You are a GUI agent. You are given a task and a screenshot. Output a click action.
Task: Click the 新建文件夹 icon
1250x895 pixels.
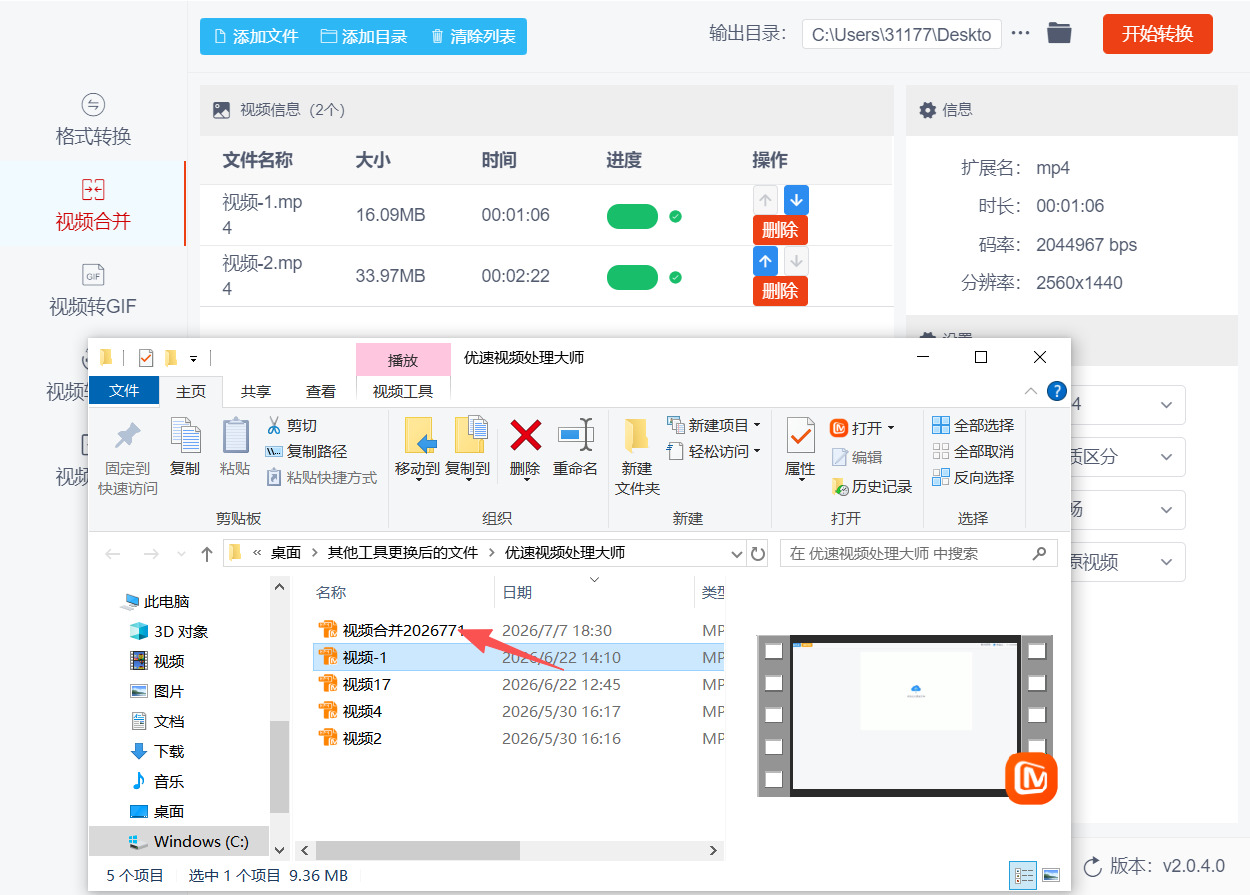(637, 436)
